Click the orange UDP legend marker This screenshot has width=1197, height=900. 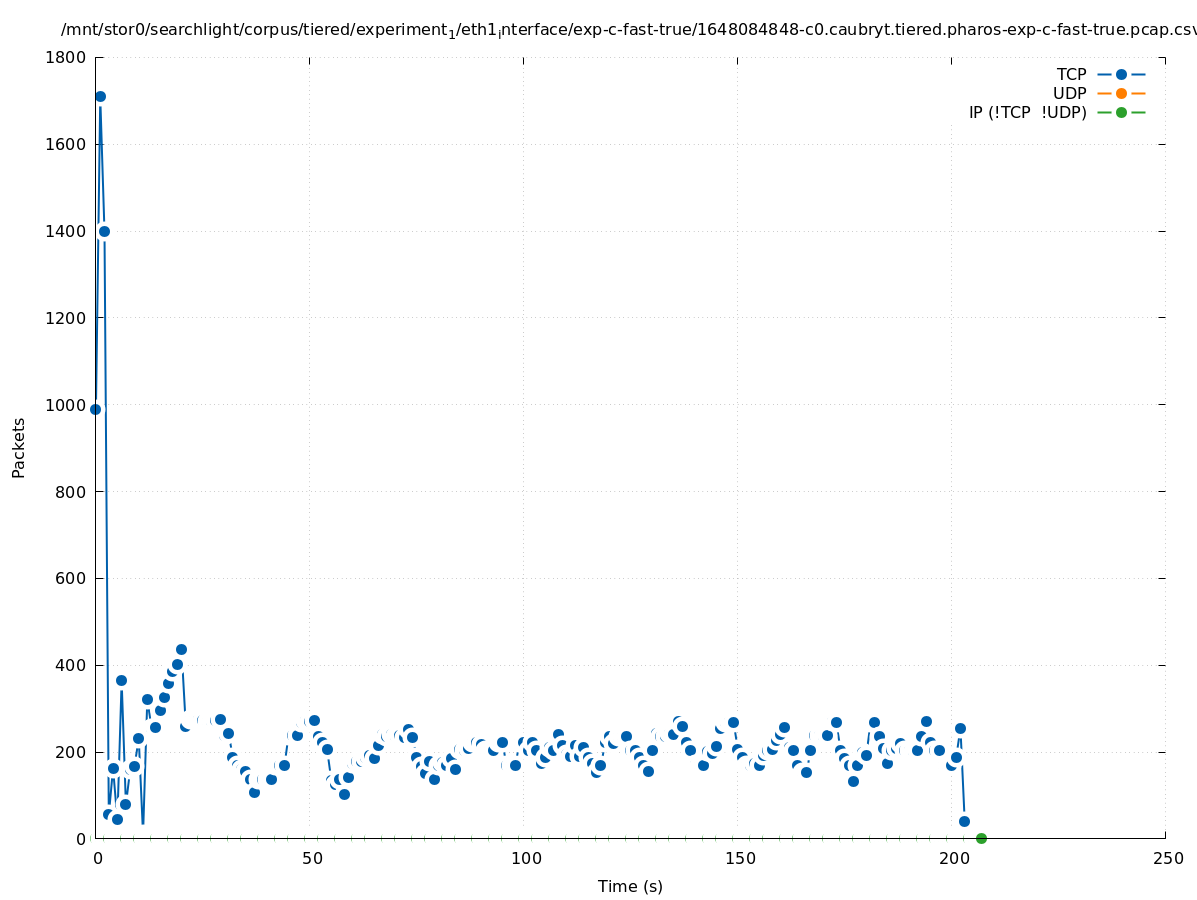(1121, 94)
